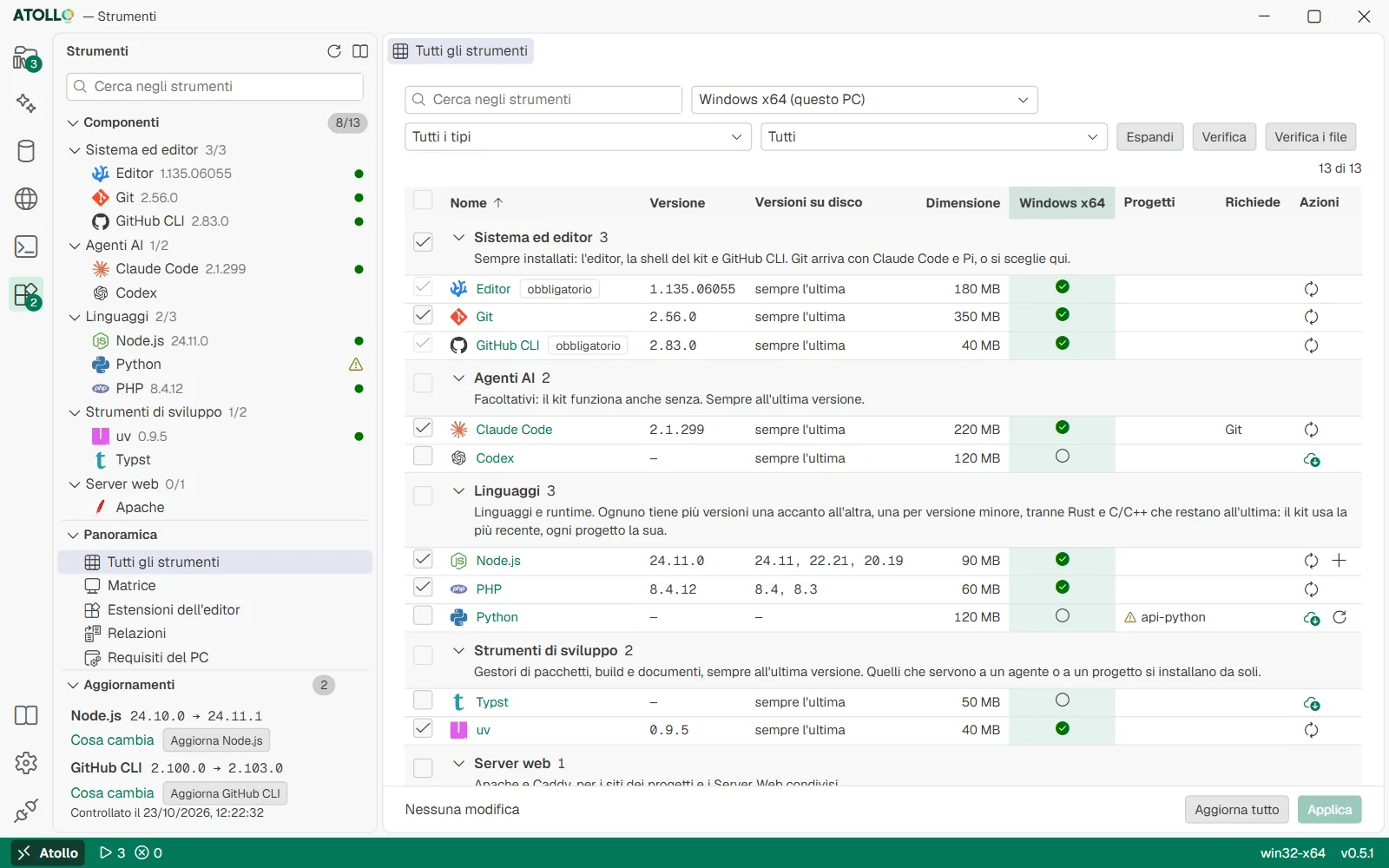Uncheck the PHP row checkbox
1389x868 pixels.
tap(423, 587)
